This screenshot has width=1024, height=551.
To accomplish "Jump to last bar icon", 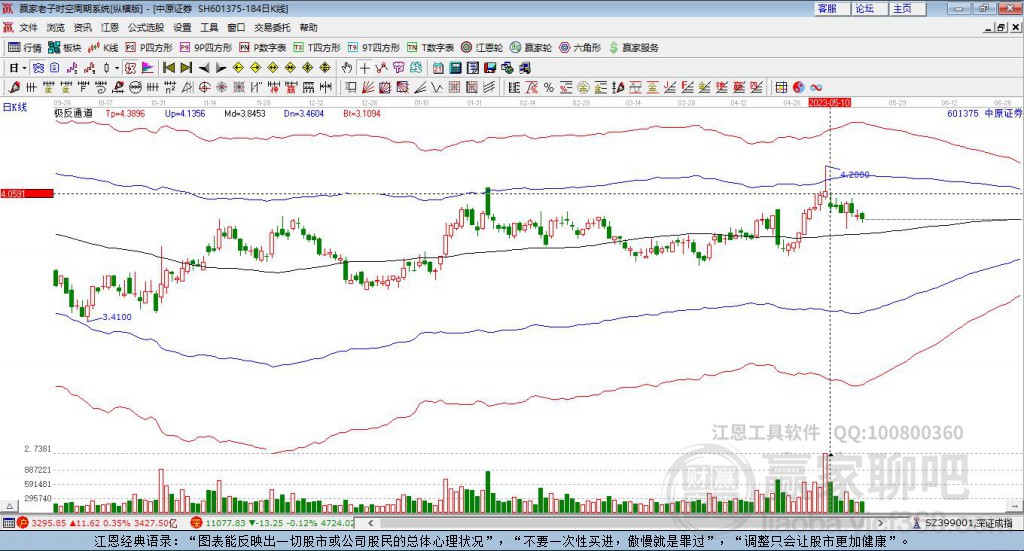I will (186, 68).
